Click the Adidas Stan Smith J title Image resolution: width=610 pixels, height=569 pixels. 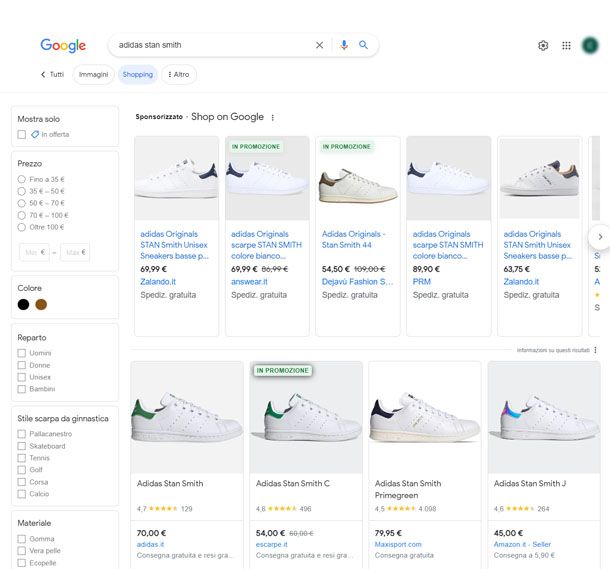(530, 483)
